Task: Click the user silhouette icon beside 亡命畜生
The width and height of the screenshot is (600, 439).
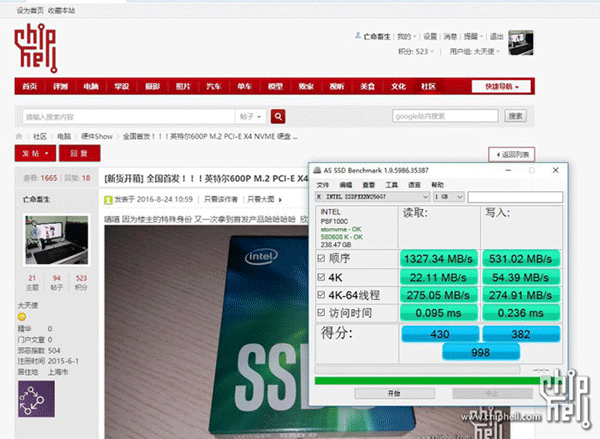Action: coord(358,36)
